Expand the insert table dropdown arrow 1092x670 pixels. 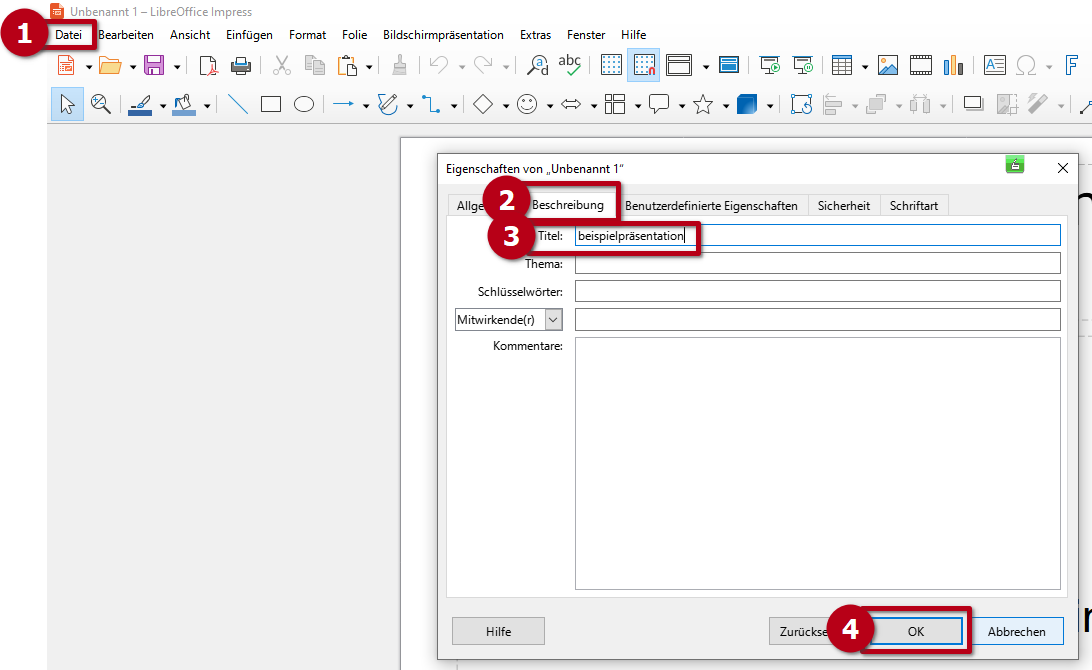click(x=864, y=67)
